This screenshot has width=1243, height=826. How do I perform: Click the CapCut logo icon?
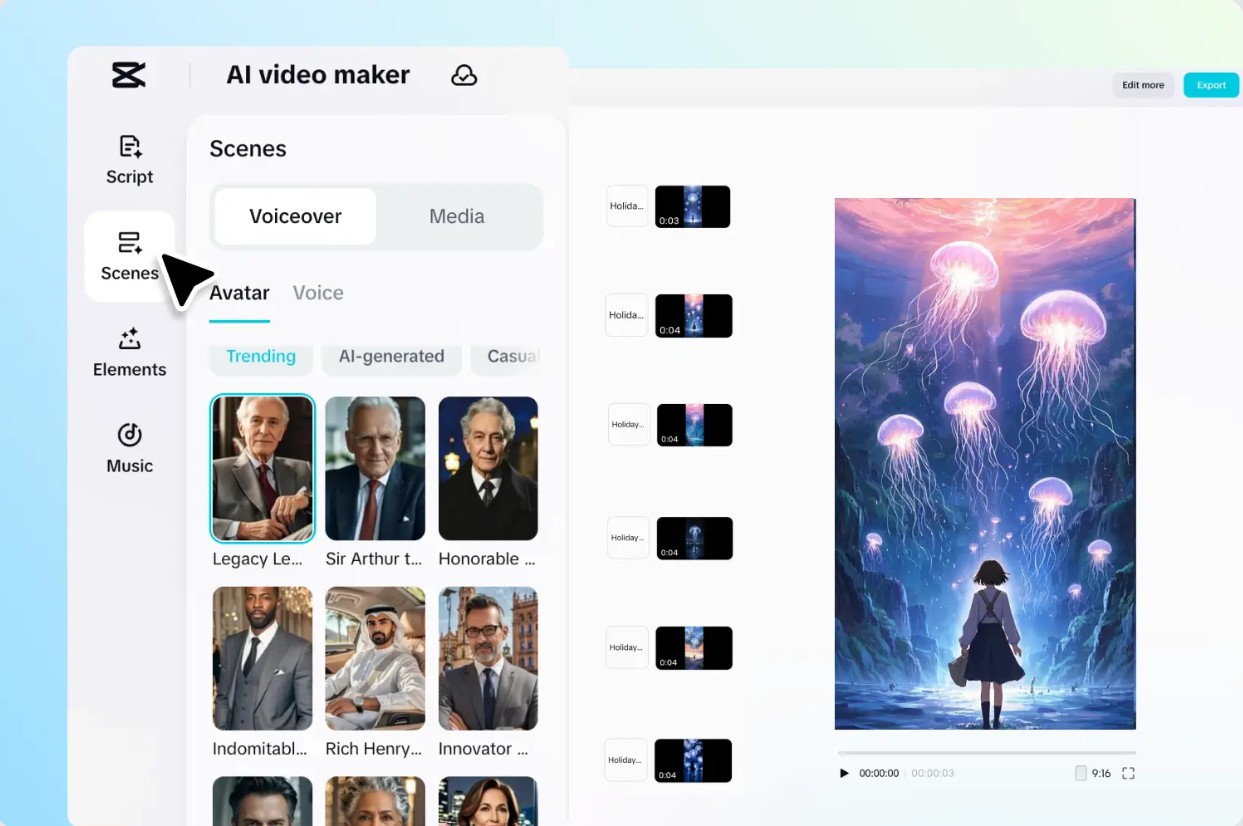(x=129, y=75)
